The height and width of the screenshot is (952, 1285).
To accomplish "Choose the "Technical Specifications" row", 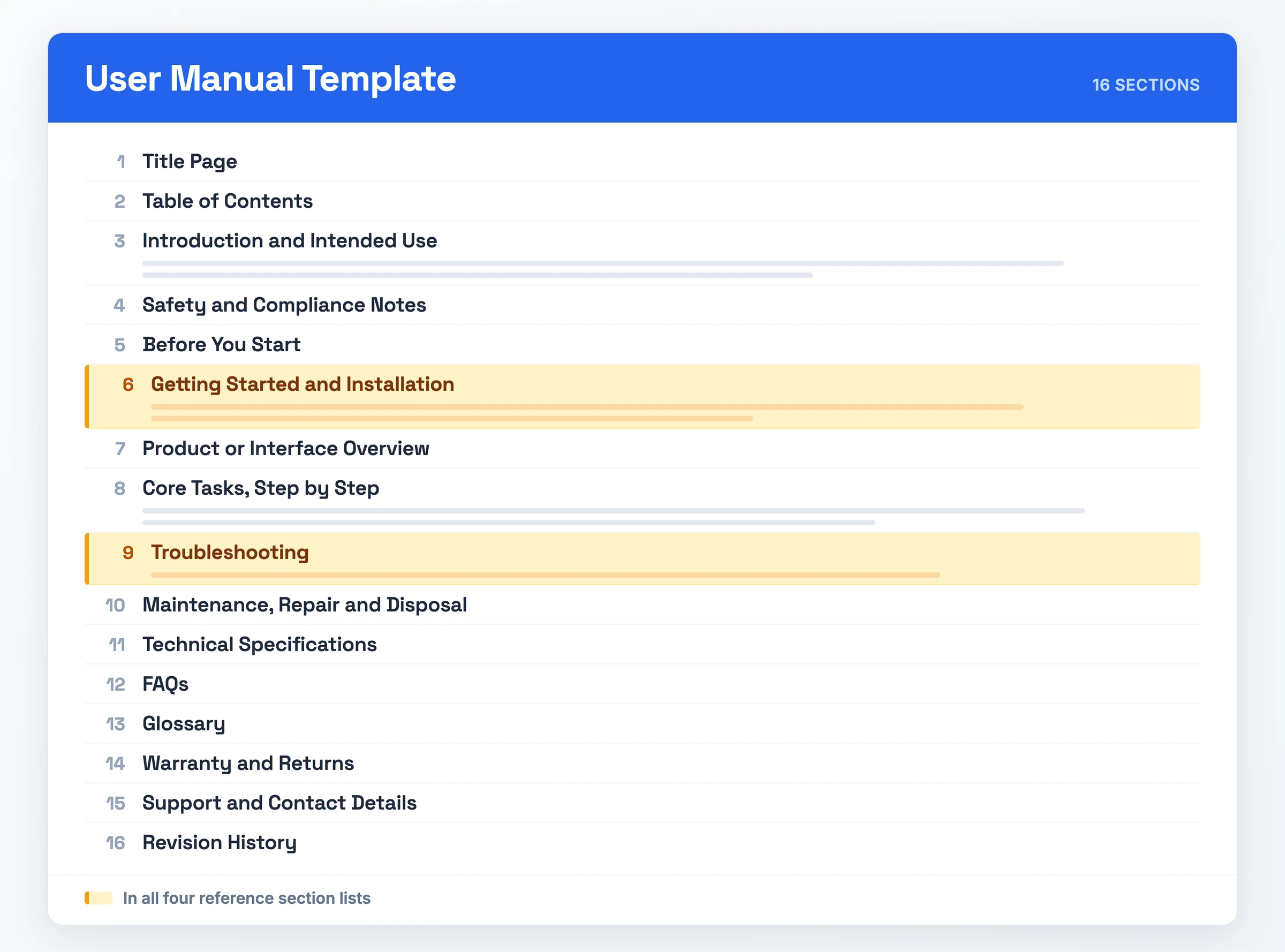I will (642, 644).
